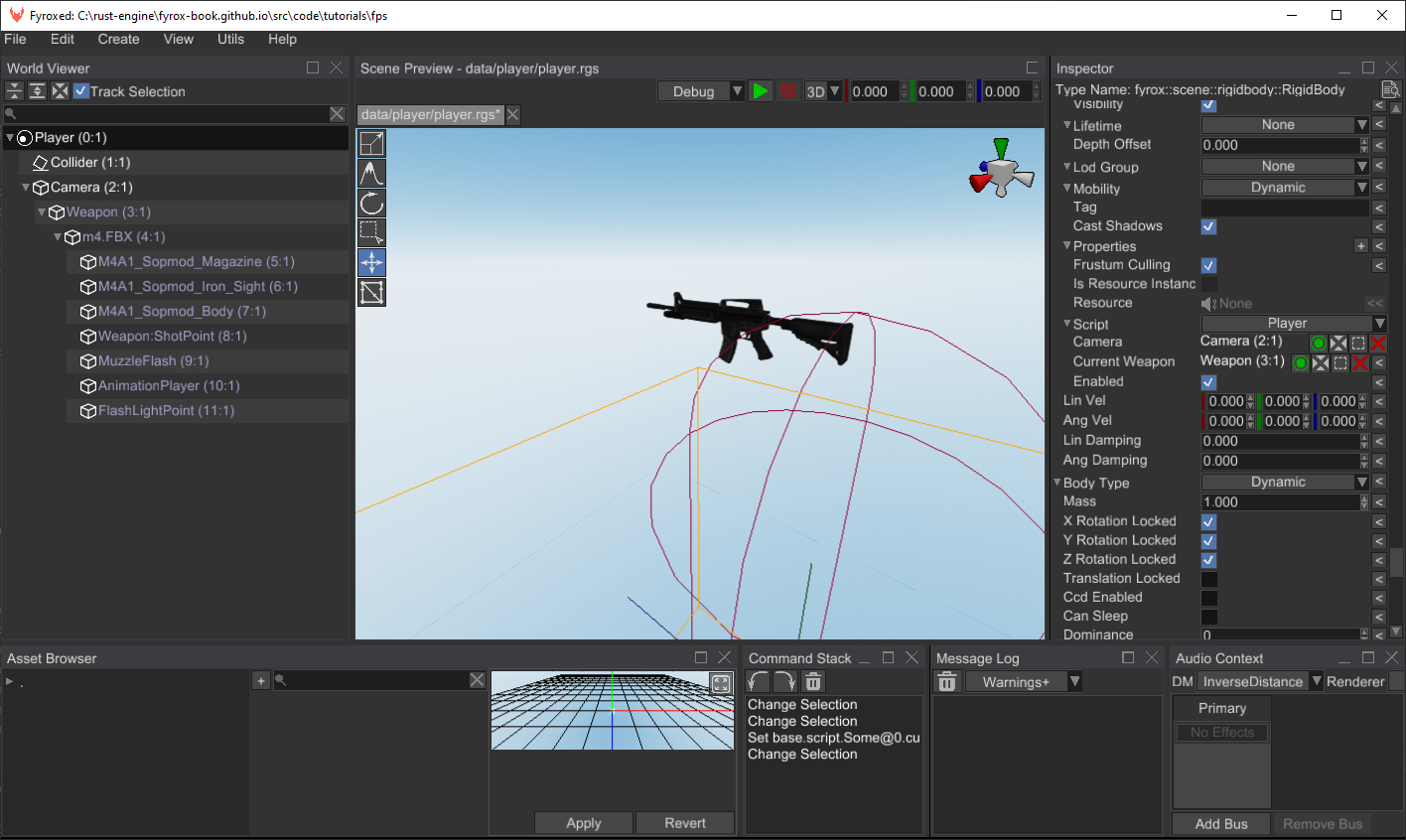Toggle the Cast Shadows checkbox
This screenshot has height=840, width=1406.
[1208, 226]
